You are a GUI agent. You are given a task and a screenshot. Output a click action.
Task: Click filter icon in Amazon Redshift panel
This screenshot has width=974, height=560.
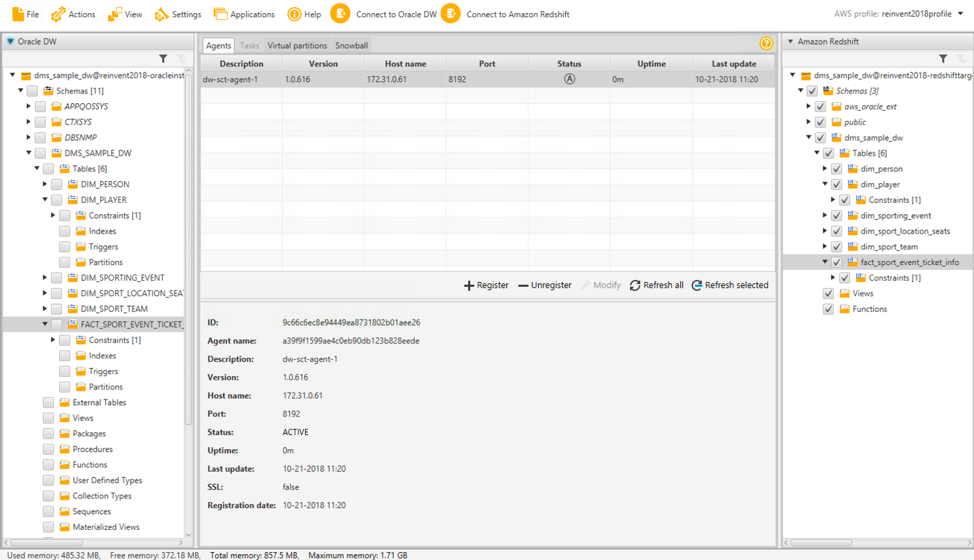pyautogui.click(x=943, y=58)
